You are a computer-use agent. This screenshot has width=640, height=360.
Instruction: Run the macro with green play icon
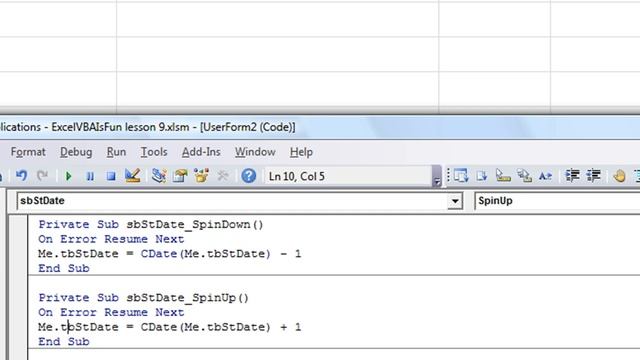(69, 176)
